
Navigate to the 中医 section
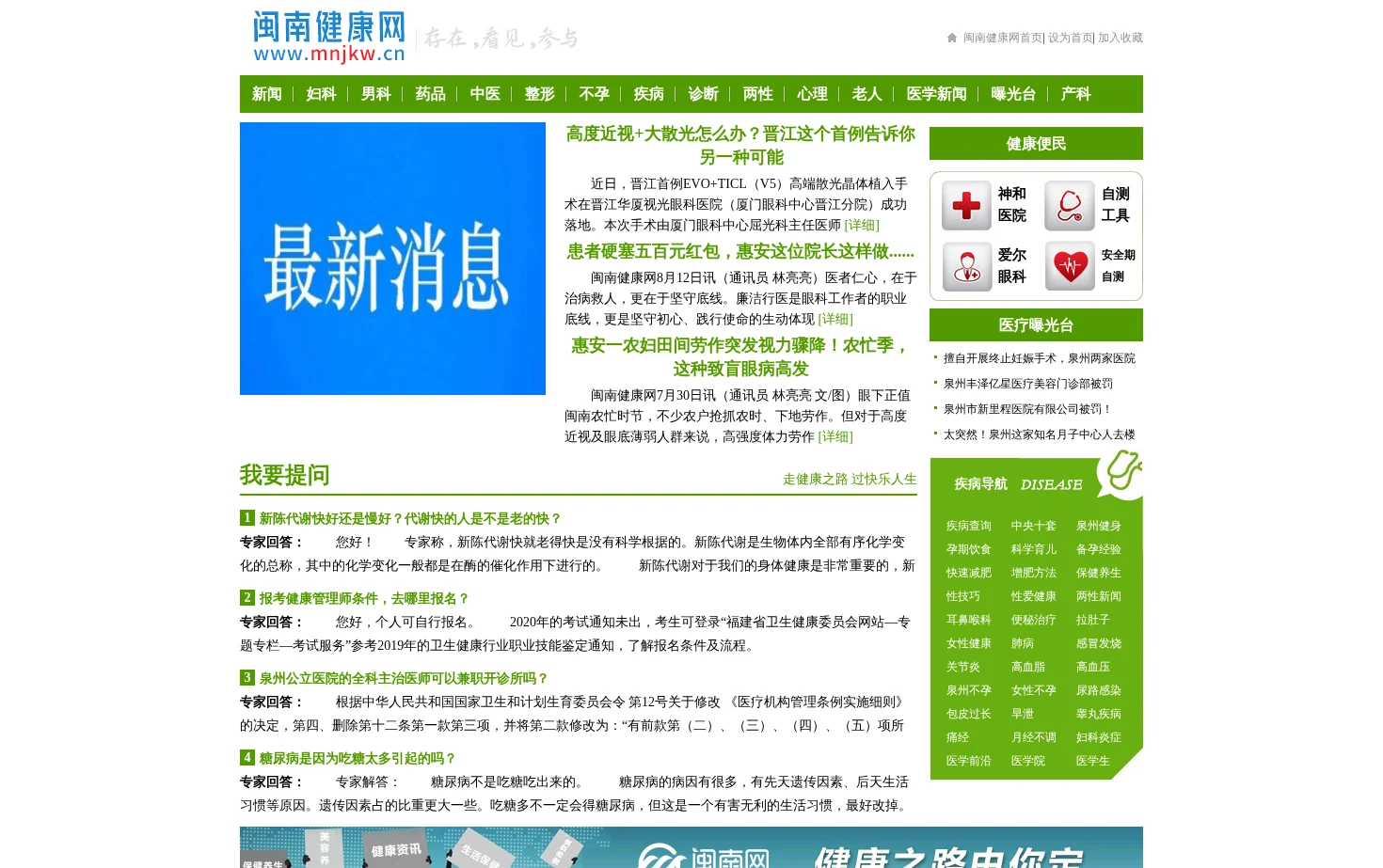(485, 94)
